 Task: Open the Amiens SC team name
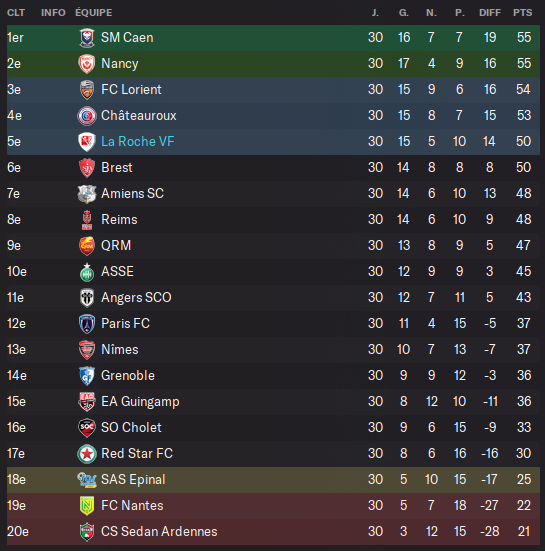point(132,194)
